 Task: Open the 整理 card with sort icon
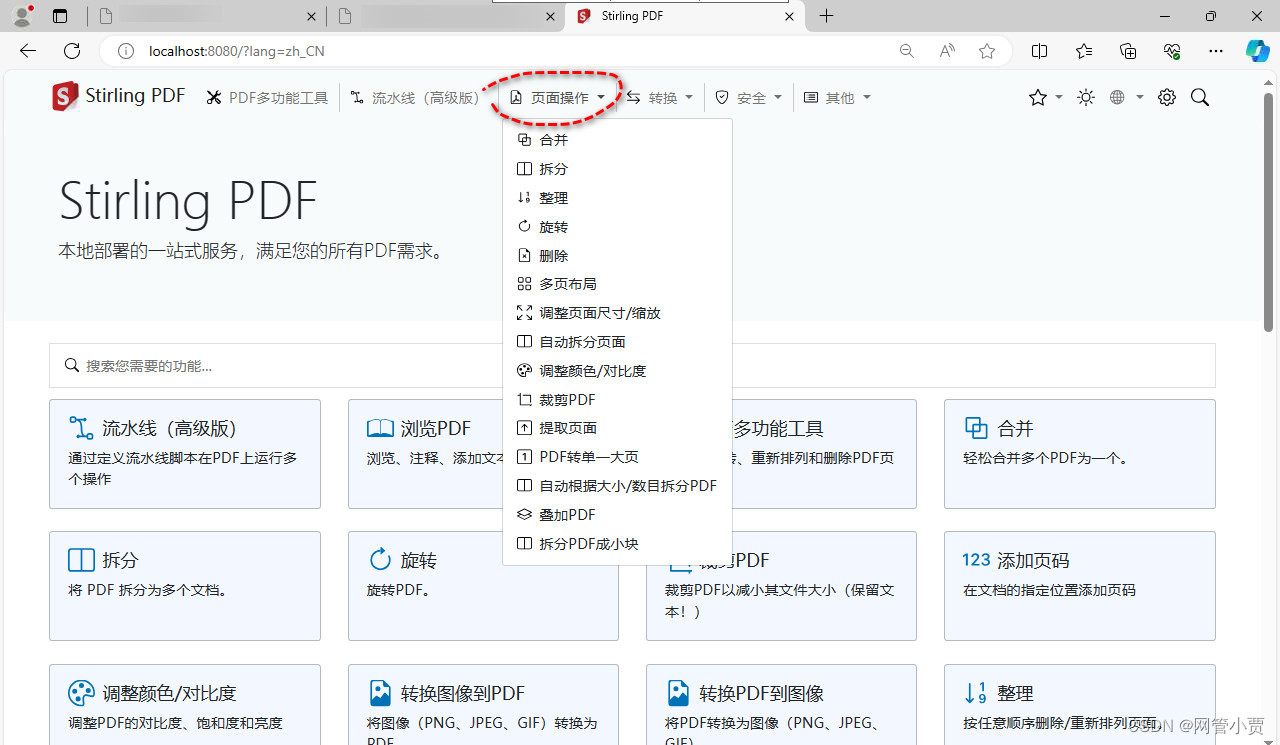point(1080,705)
